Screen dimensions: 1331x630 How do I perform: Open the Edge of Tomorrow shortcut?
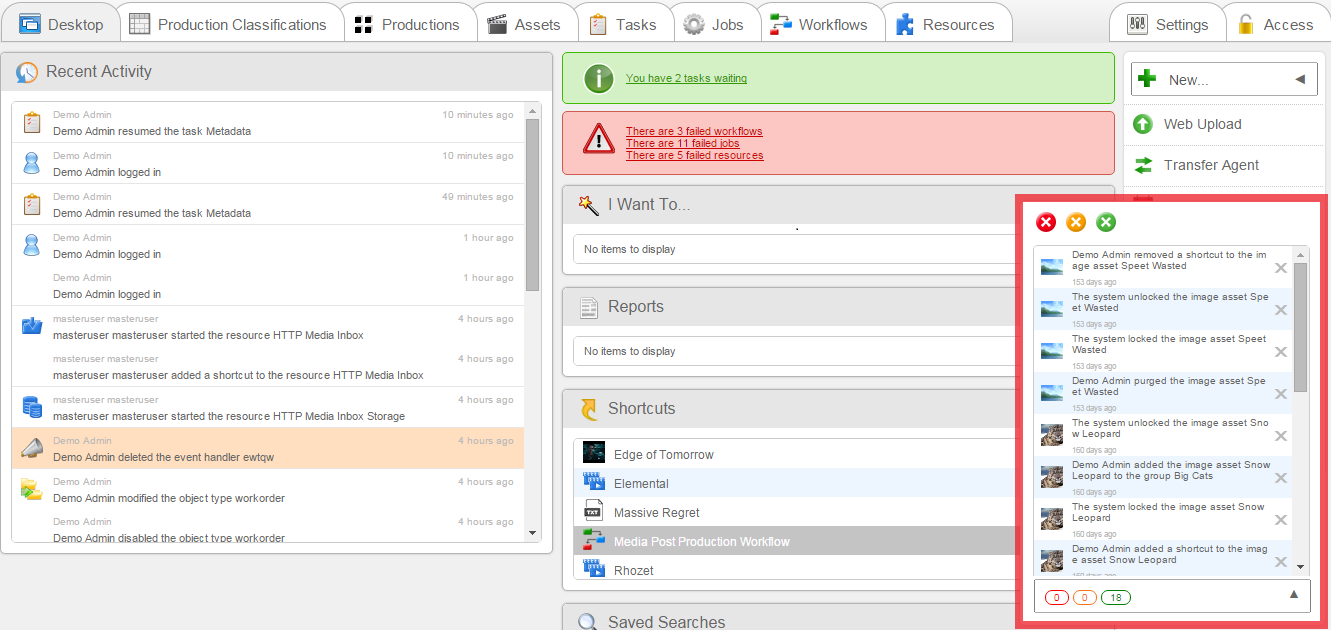[663, 454]
